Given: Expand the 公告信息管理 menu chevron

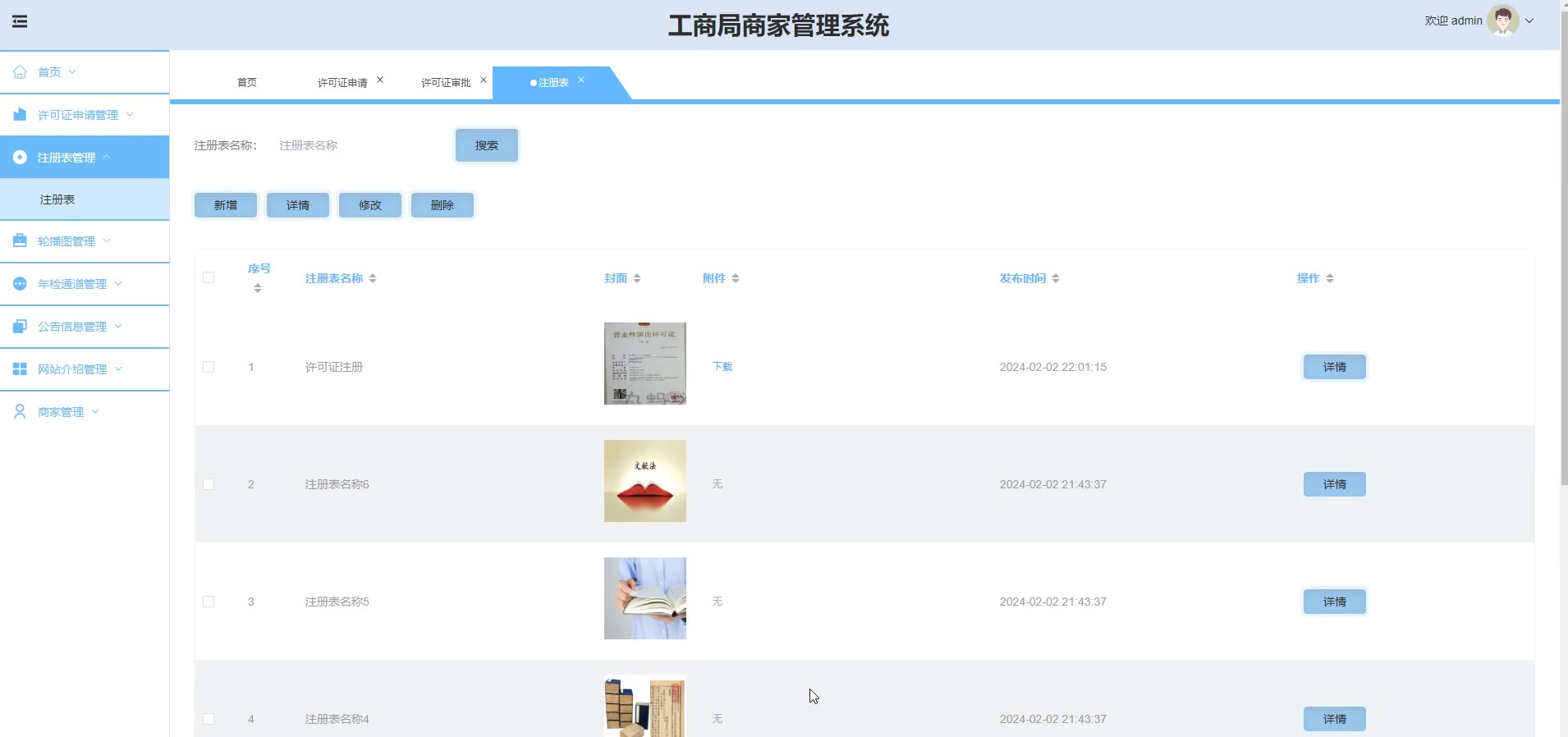Looking at the screenshot, I should coord(118,326).
